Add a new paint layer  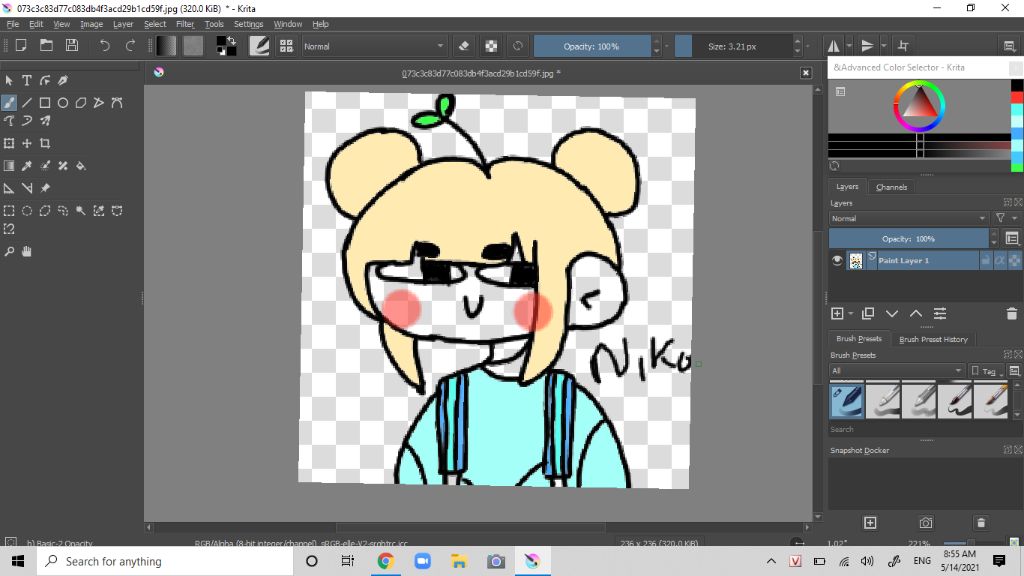coord(837,313)
